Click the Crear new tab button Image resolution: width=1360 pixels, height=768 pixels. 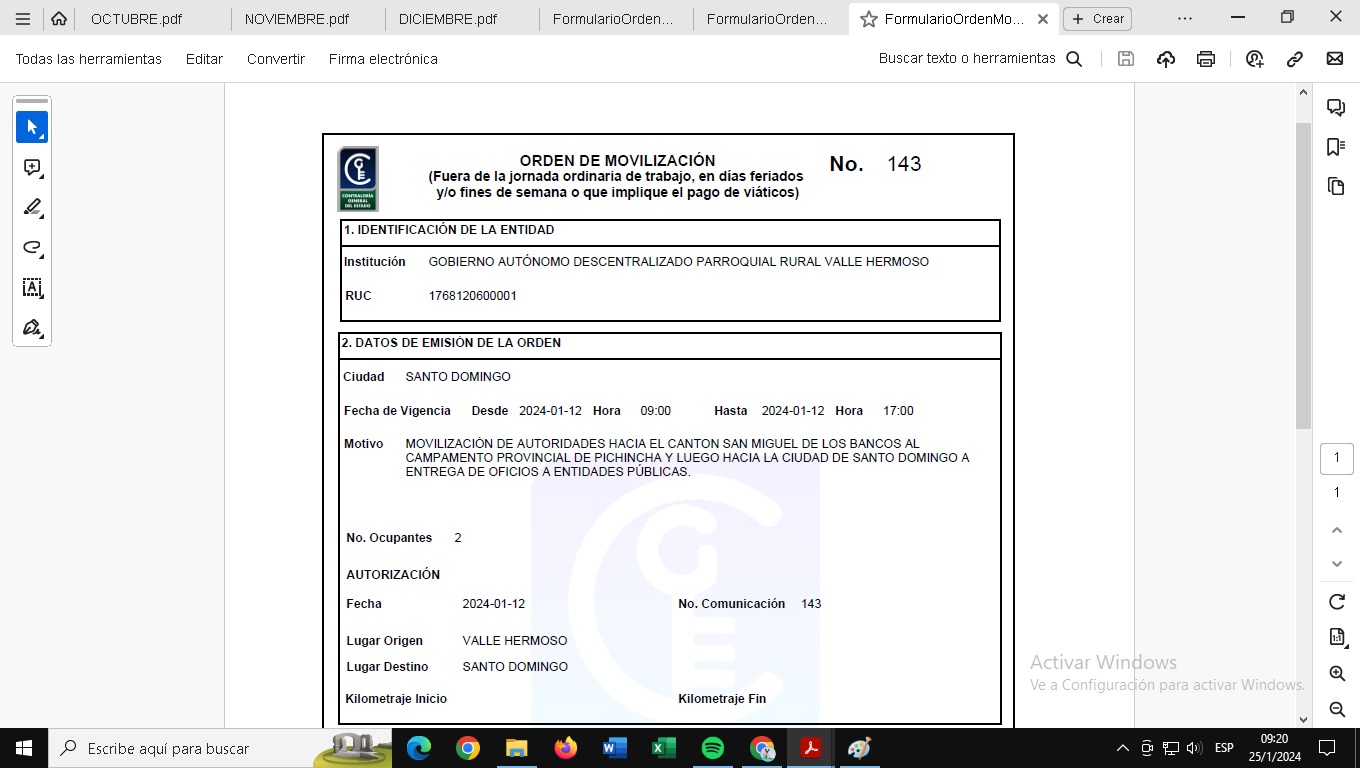coord(1098,19)
